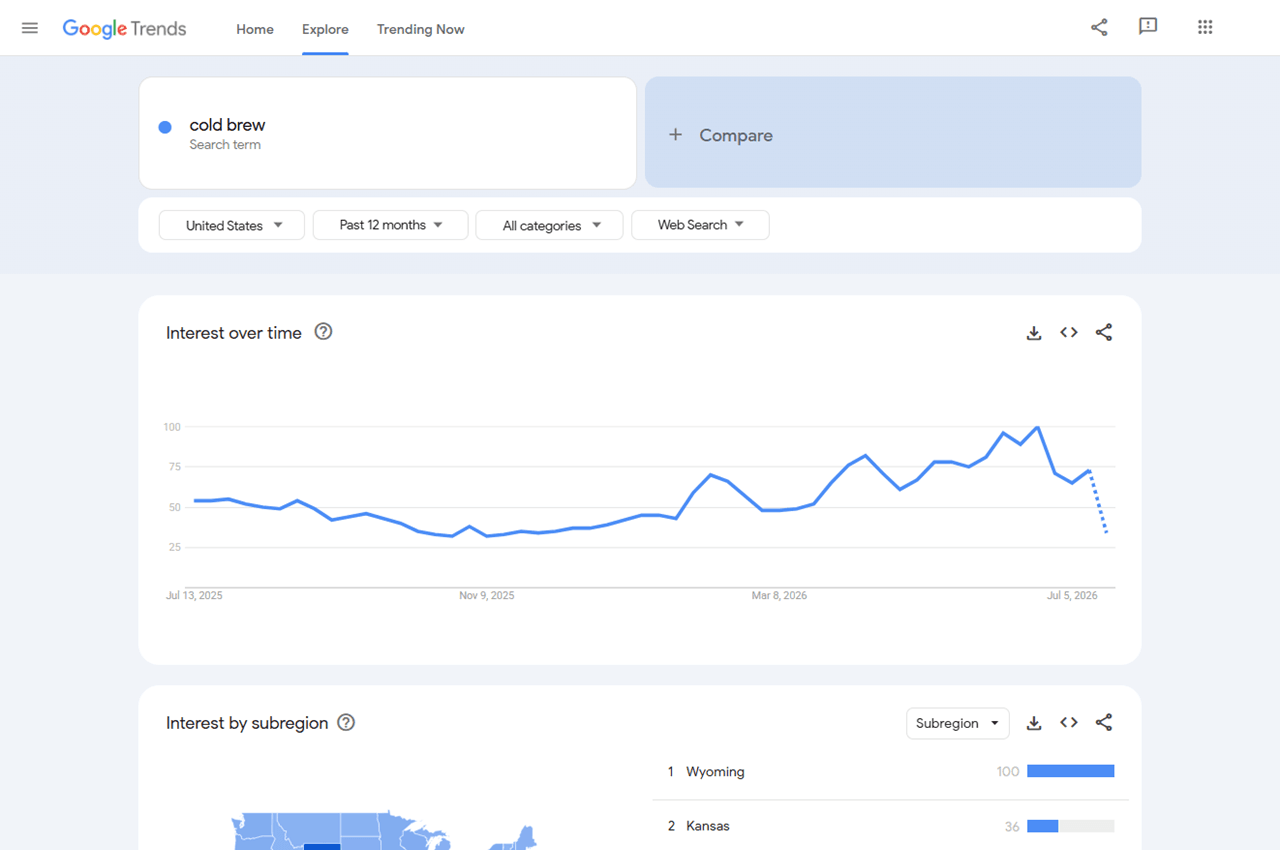Click the Nov 9, 2025 axis label

487,595
